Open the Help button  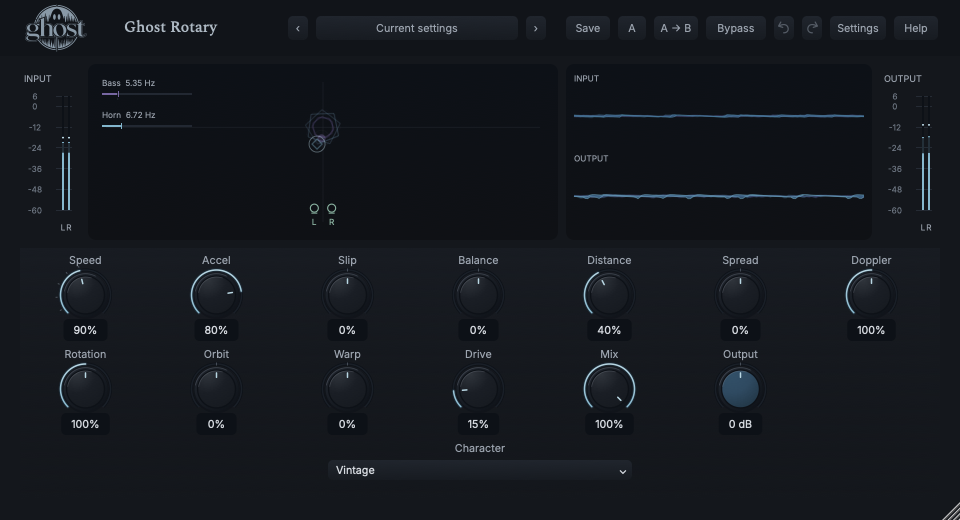click(915, 28)
